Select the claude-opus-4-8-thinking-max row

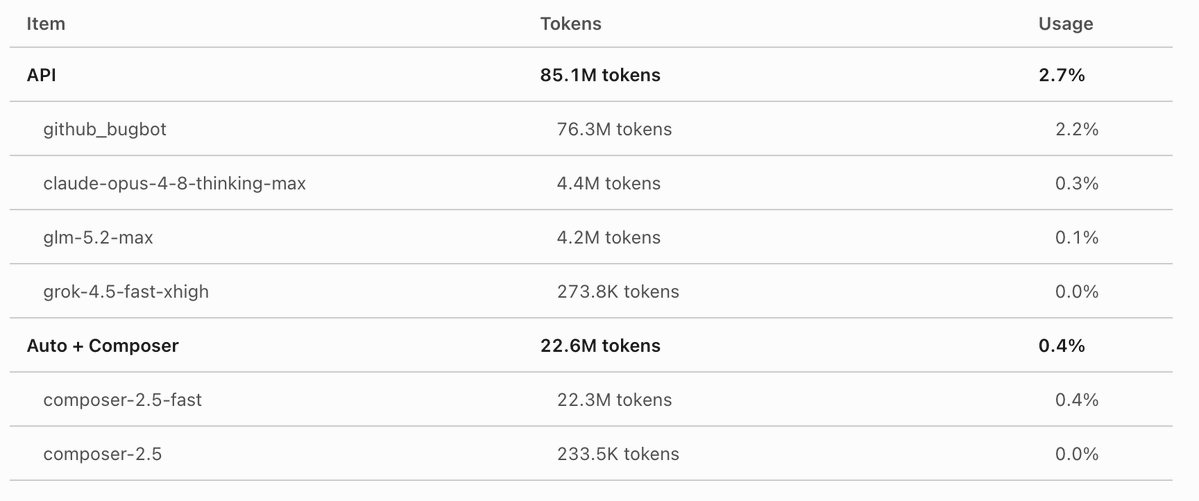click(x=591, y=184)
